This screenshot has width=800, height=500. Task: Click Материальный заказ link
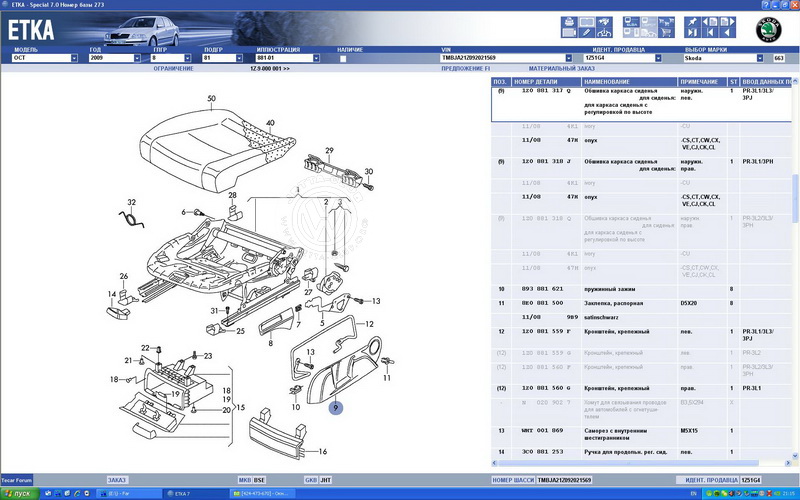tap(562, 68)
